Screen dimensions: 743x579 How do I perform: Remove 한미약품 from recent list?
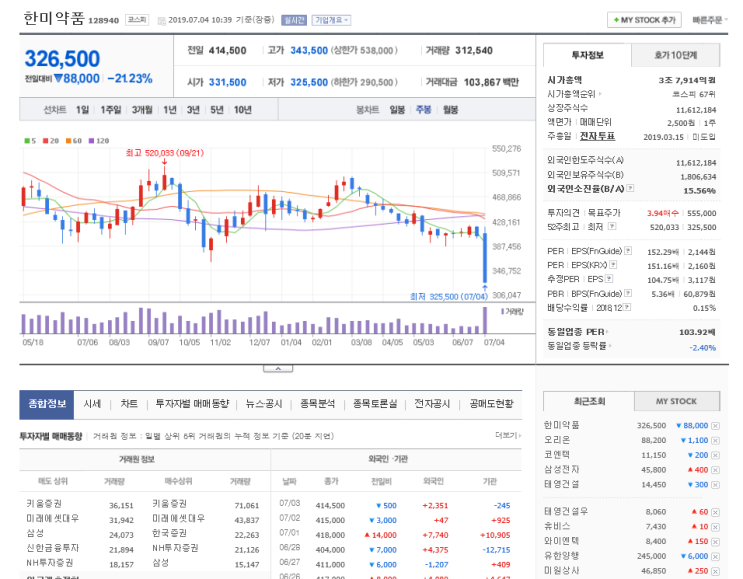[x=716, y=426]
